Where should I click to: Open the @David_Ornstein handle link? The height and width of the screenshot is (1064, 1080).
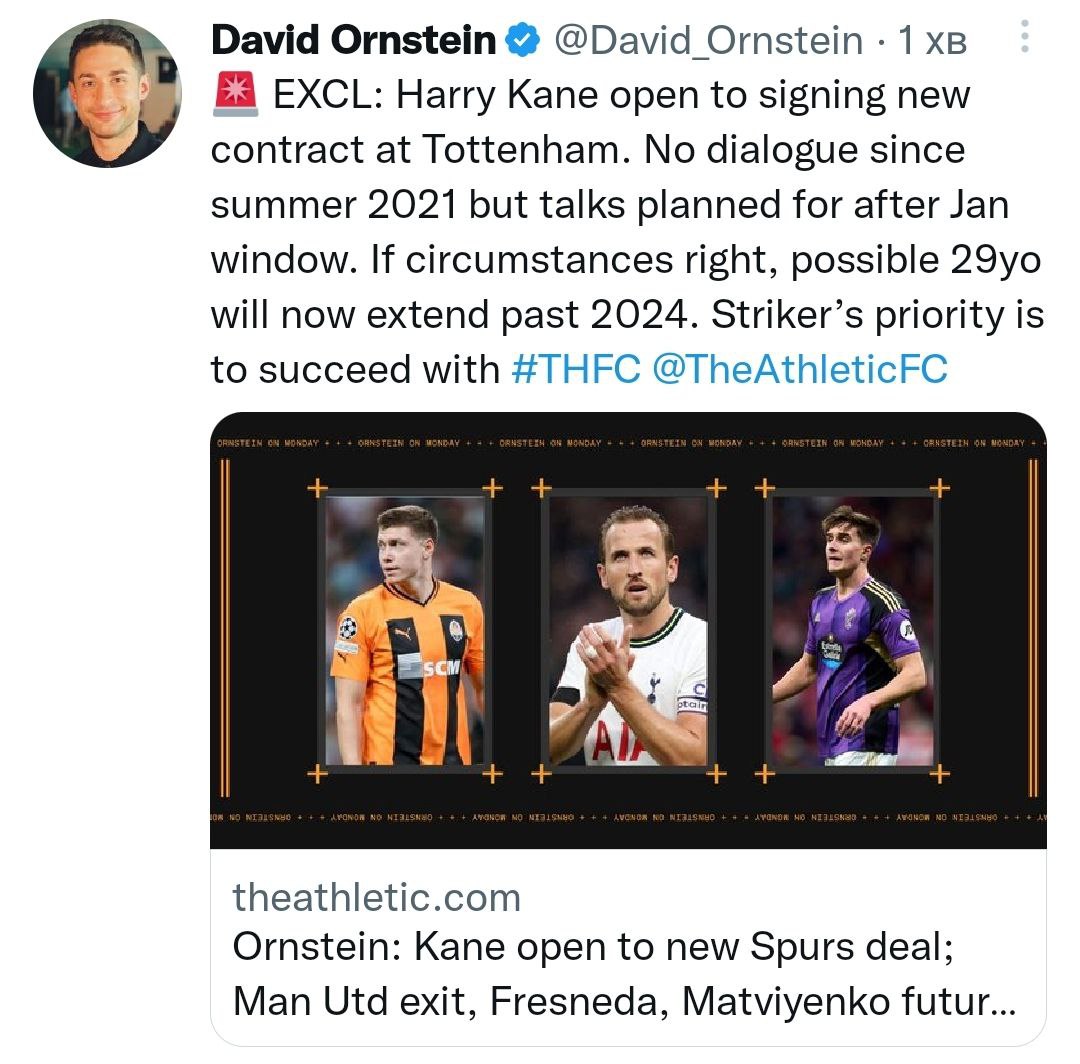[708, 41]
